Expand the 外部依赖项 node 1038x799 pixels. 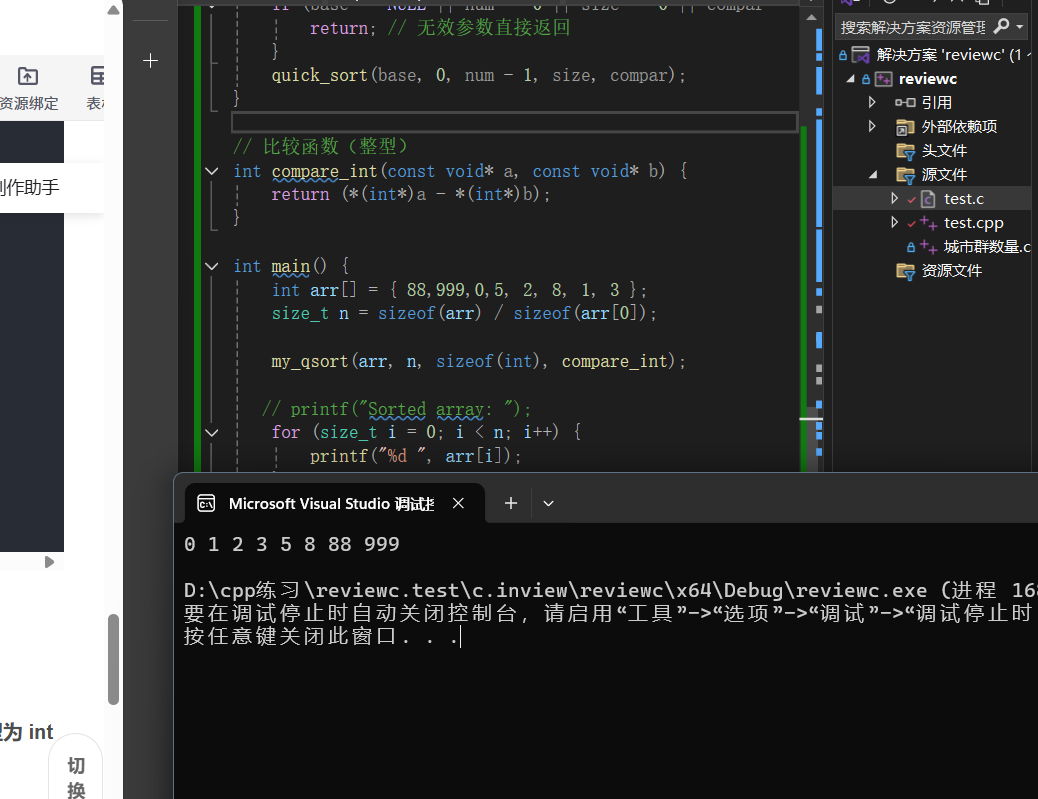872,126
